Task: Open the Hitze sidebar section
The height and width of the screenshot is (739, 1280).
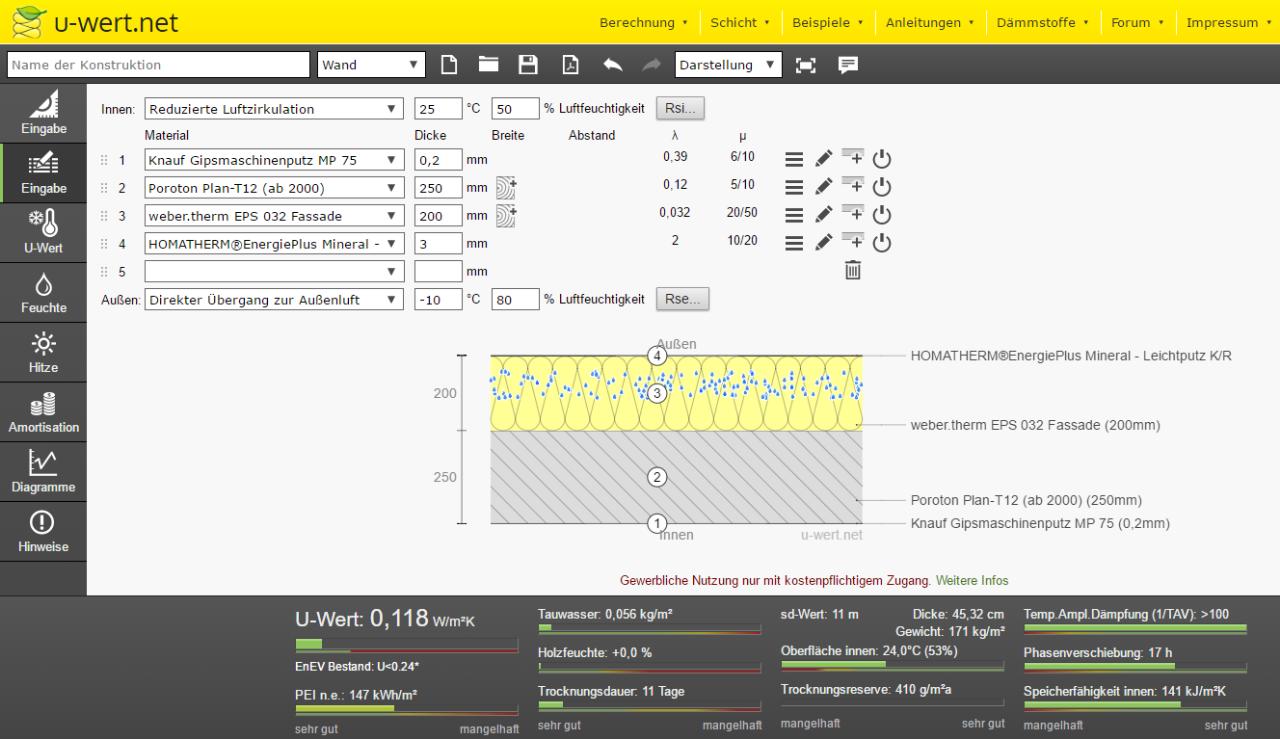Action: (43, 353)
